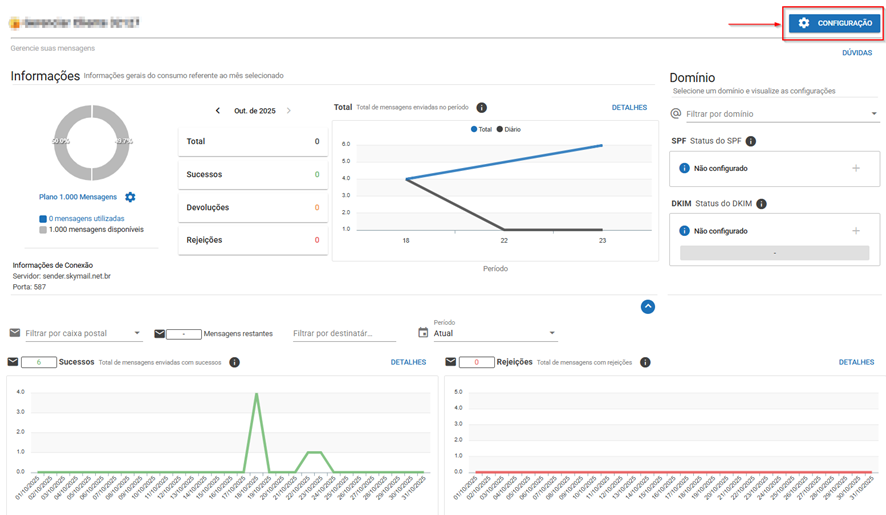Screen dimensions: 886x515
Task: Click info icon beside Rejeições chart title
Action: (x=645, y=362)
